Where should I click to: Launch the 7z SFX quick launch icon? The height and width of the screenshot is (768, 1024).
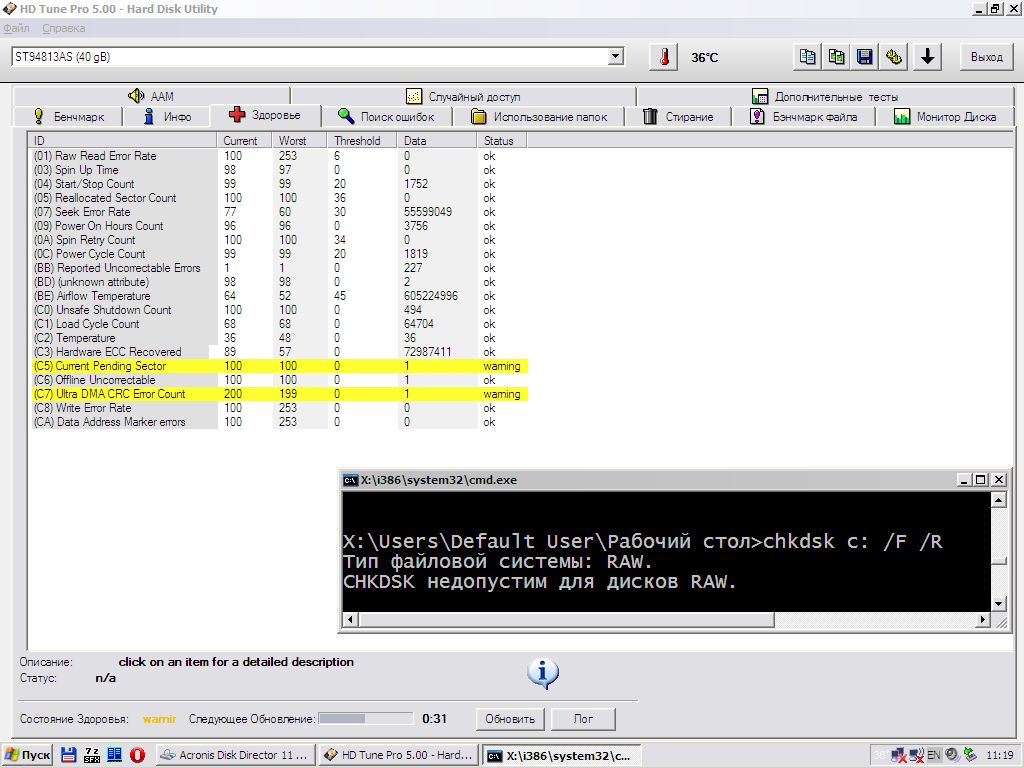91,755
